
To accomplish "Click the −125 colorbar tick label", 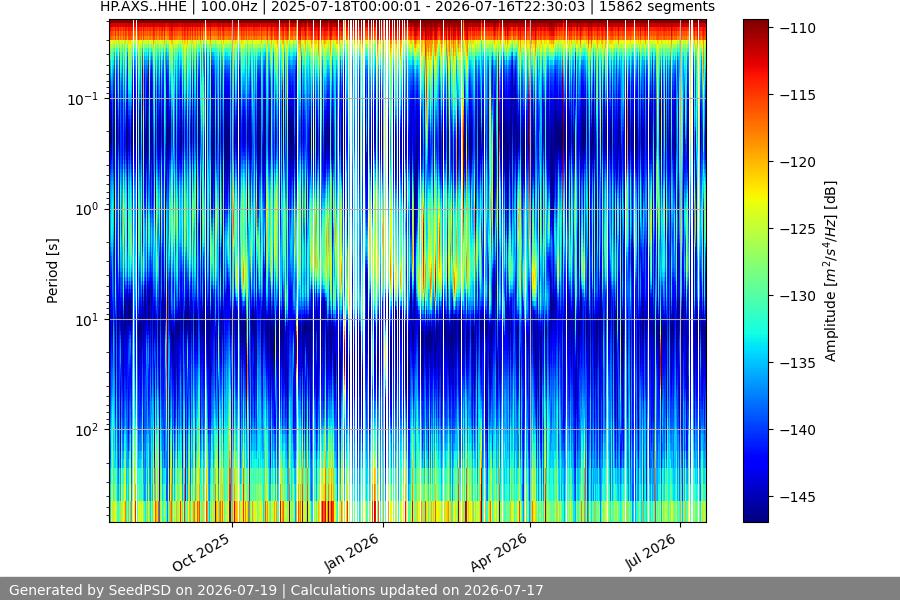I will (x=798, y=229).
